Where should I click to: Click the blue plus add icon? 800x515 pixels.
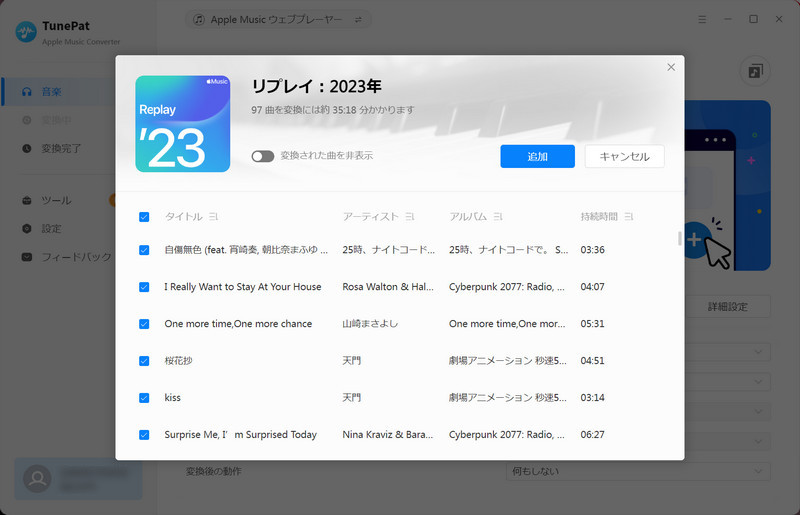click(694, 239)
